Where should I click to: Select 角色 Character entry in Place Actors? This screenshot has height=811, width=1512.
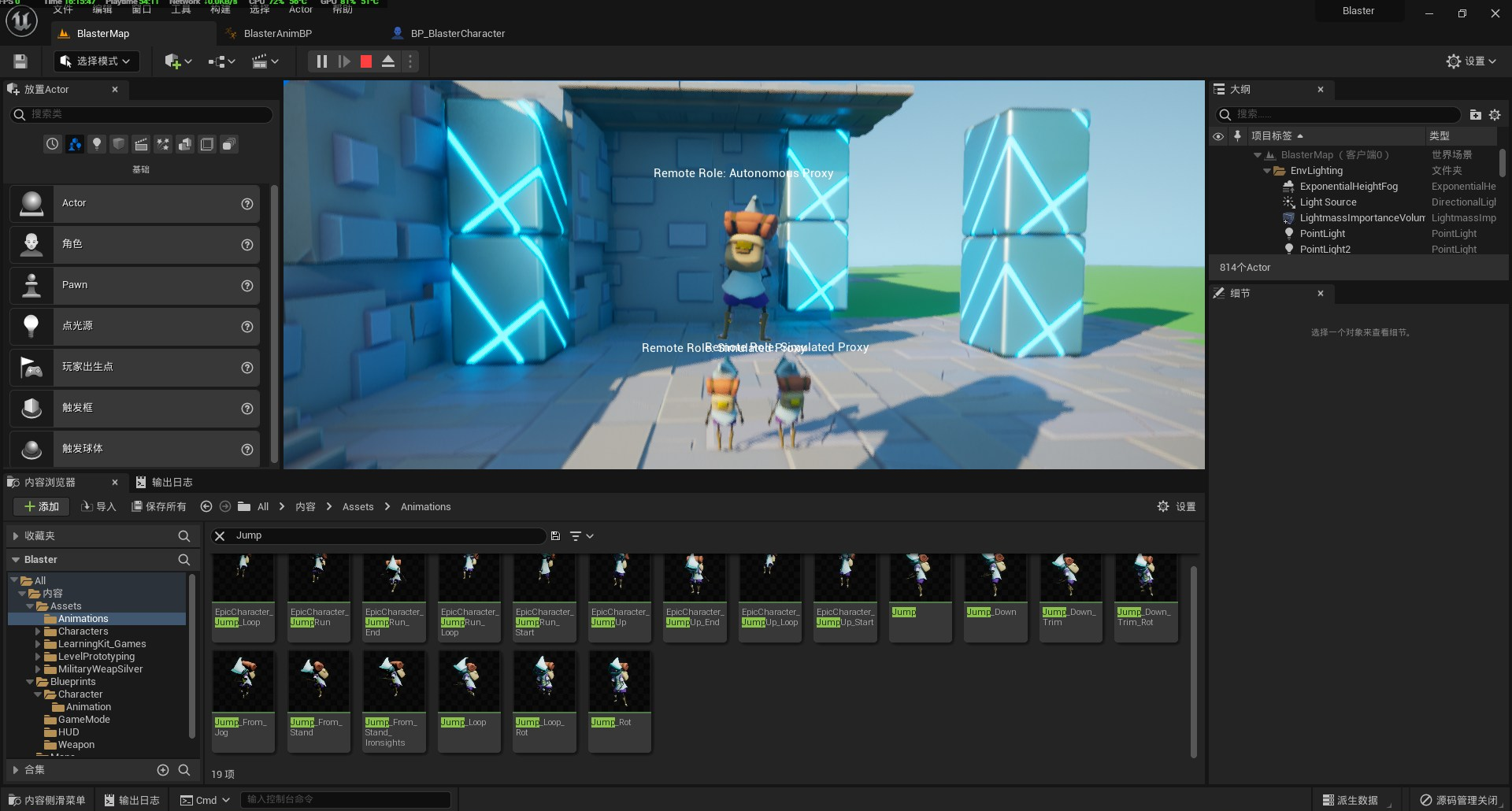[135, 244]
